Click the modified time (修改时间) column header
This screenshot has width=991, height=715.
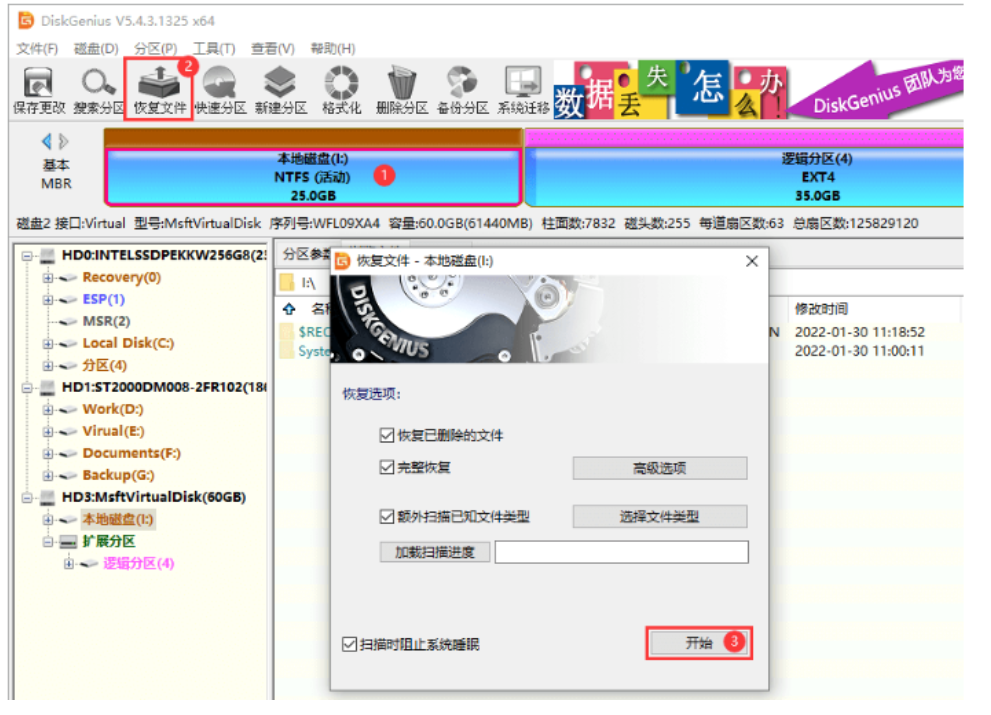click(x=822, y=309)
